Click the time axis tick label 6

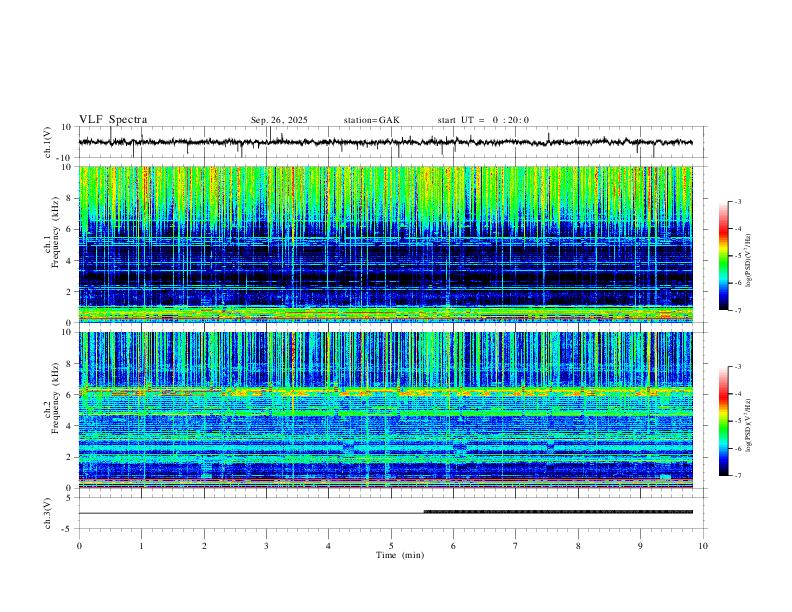point(453,546)
